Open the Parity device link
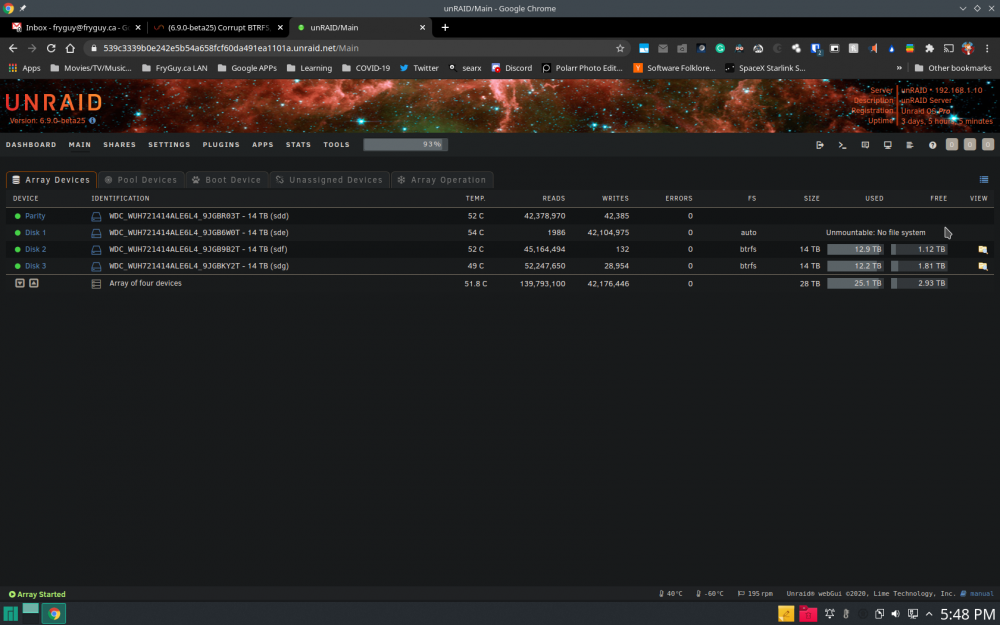Viewport: 1000px width, 625px height. pyautogui.click(x=35, y=216)
